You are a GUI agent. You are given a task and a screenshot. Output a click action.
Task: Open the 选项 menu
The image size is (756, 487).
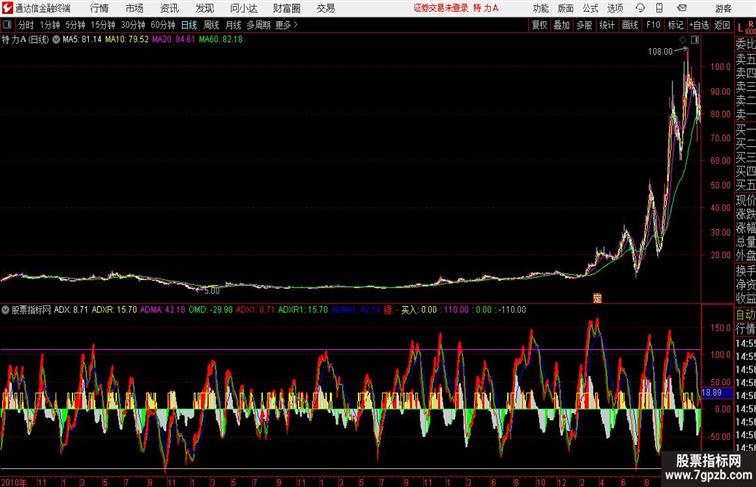click(x=615, y=8)
